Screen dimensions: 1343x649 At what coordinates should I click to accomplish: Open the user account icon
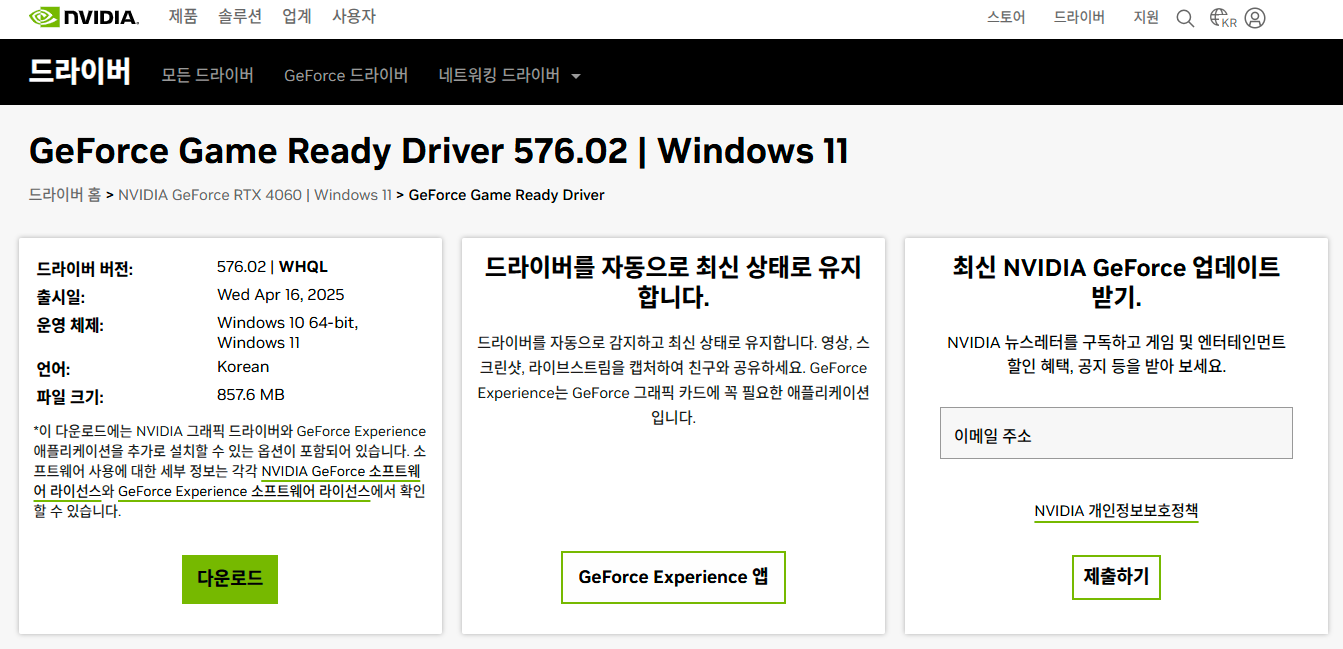(x=1255, y=18)
